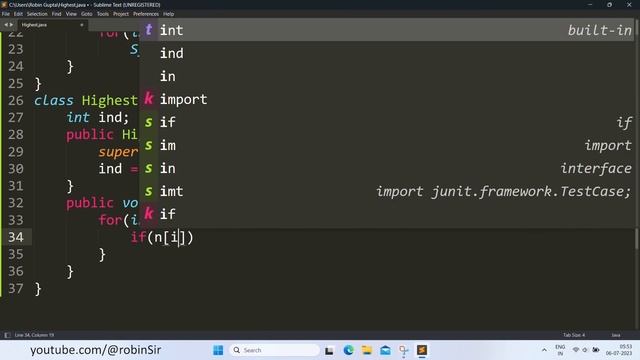Insert the 'im' import snippet
The width and height of the screenshot is (640, 360).
[388, 145]
